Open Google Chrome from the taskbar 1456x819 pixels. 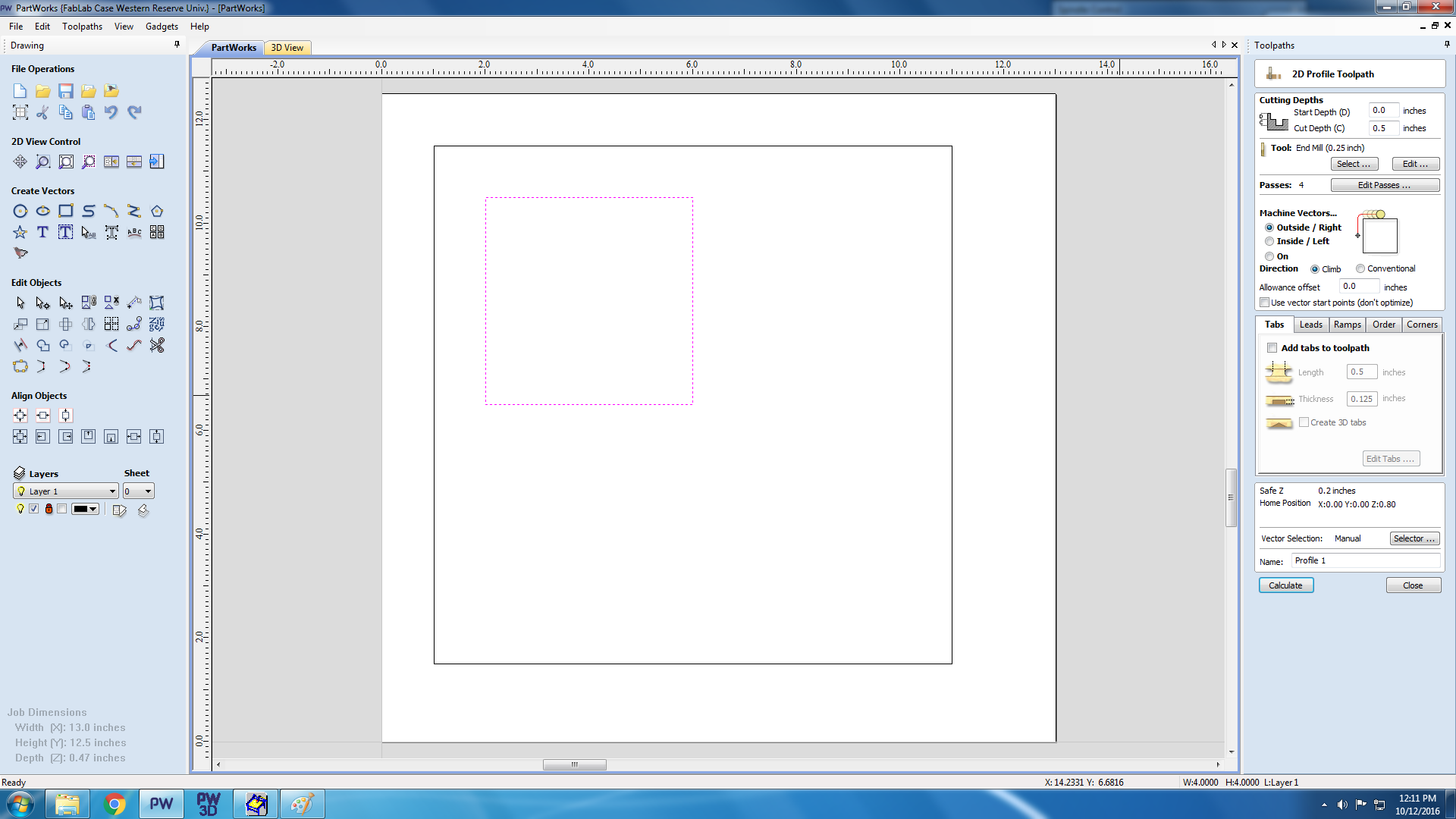tap(115, 804)
